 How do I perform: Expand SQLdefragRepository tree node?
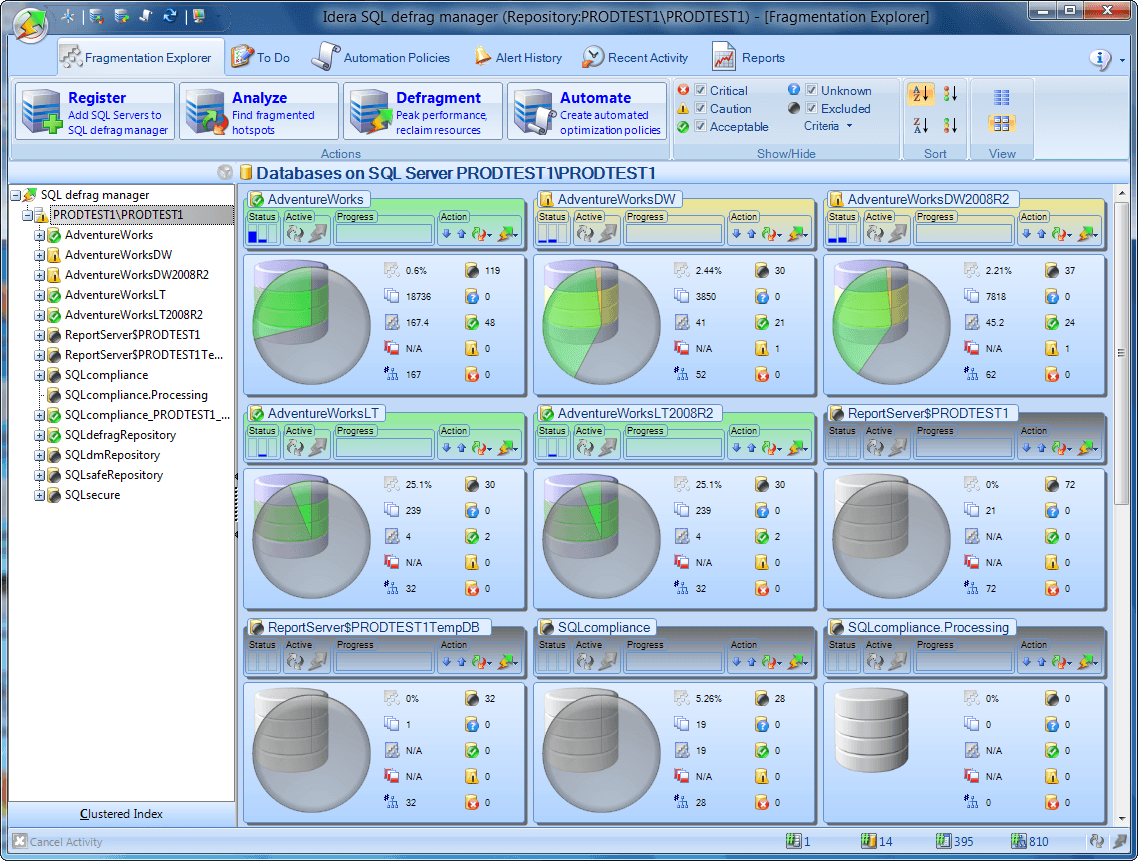[x=40, y=436]
